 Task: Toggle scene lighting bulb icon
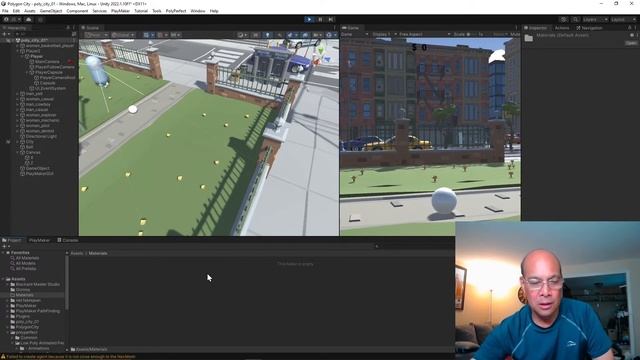click(x=267, y=35)
